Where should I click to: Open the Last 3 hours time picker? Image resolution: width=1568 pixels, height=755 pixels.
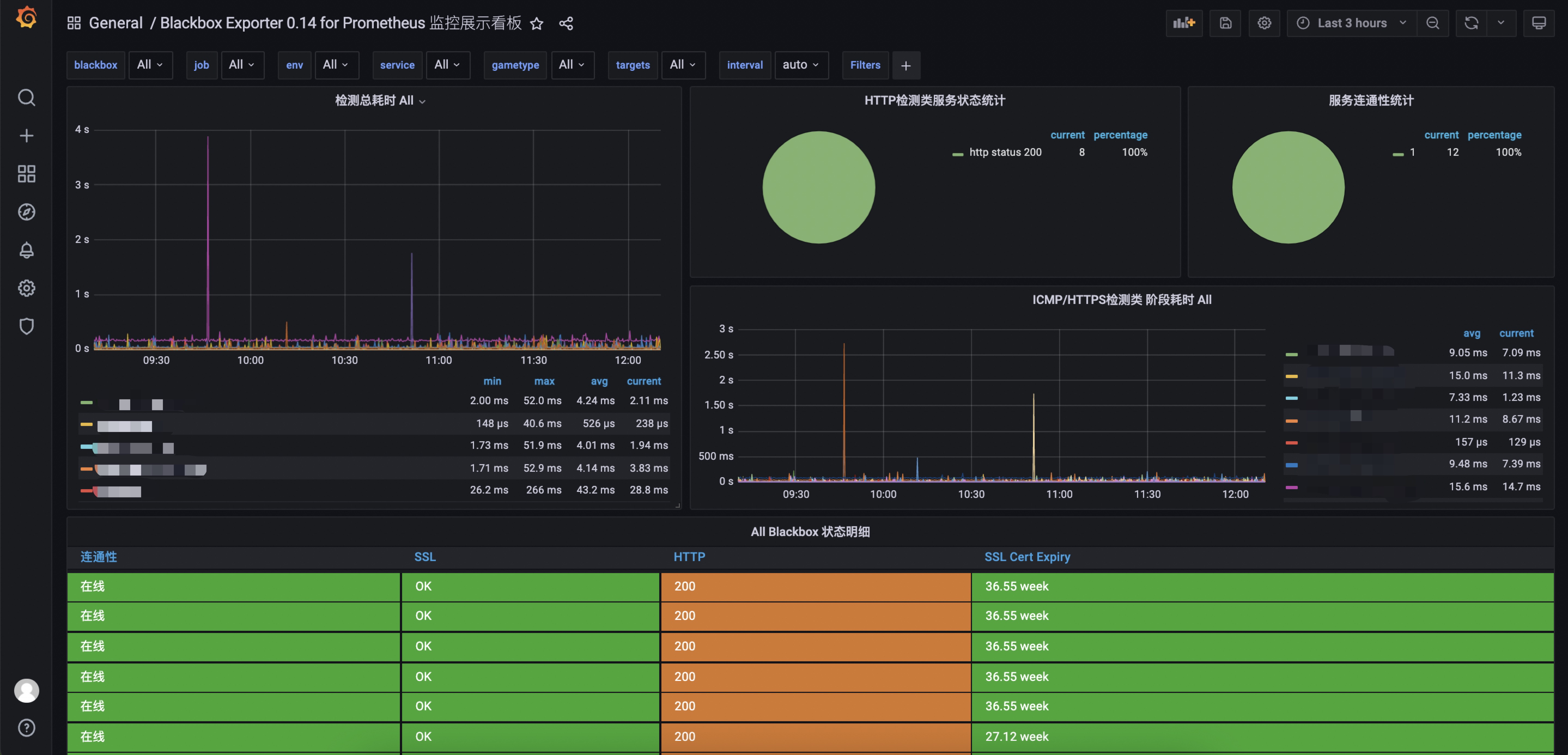point(1351,23)
